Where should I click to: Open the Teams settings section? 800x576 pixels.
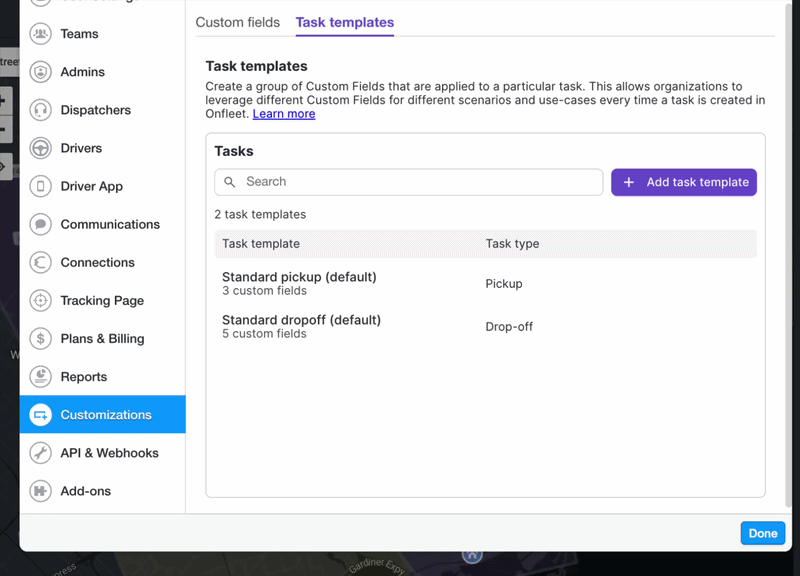103,34
